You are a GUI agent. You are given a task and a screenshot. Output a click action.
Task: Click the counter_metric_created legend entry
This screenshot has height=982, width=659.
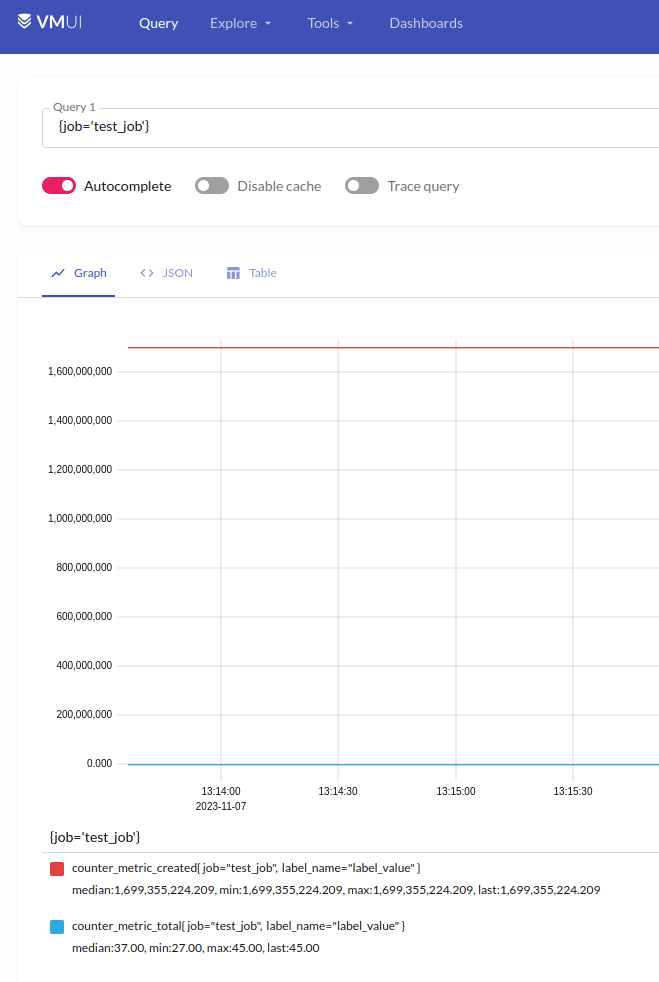[x=246, y=868]
